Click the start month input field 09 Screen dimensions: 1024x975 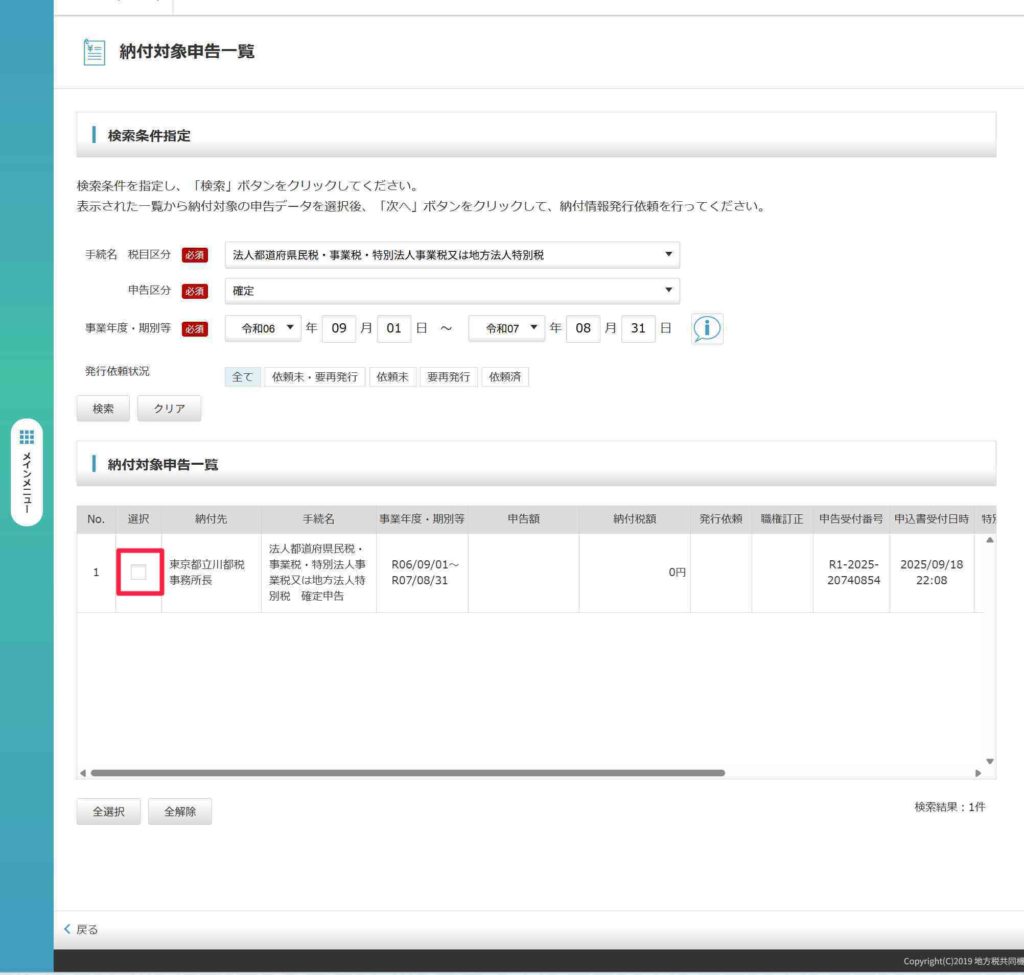339,328
